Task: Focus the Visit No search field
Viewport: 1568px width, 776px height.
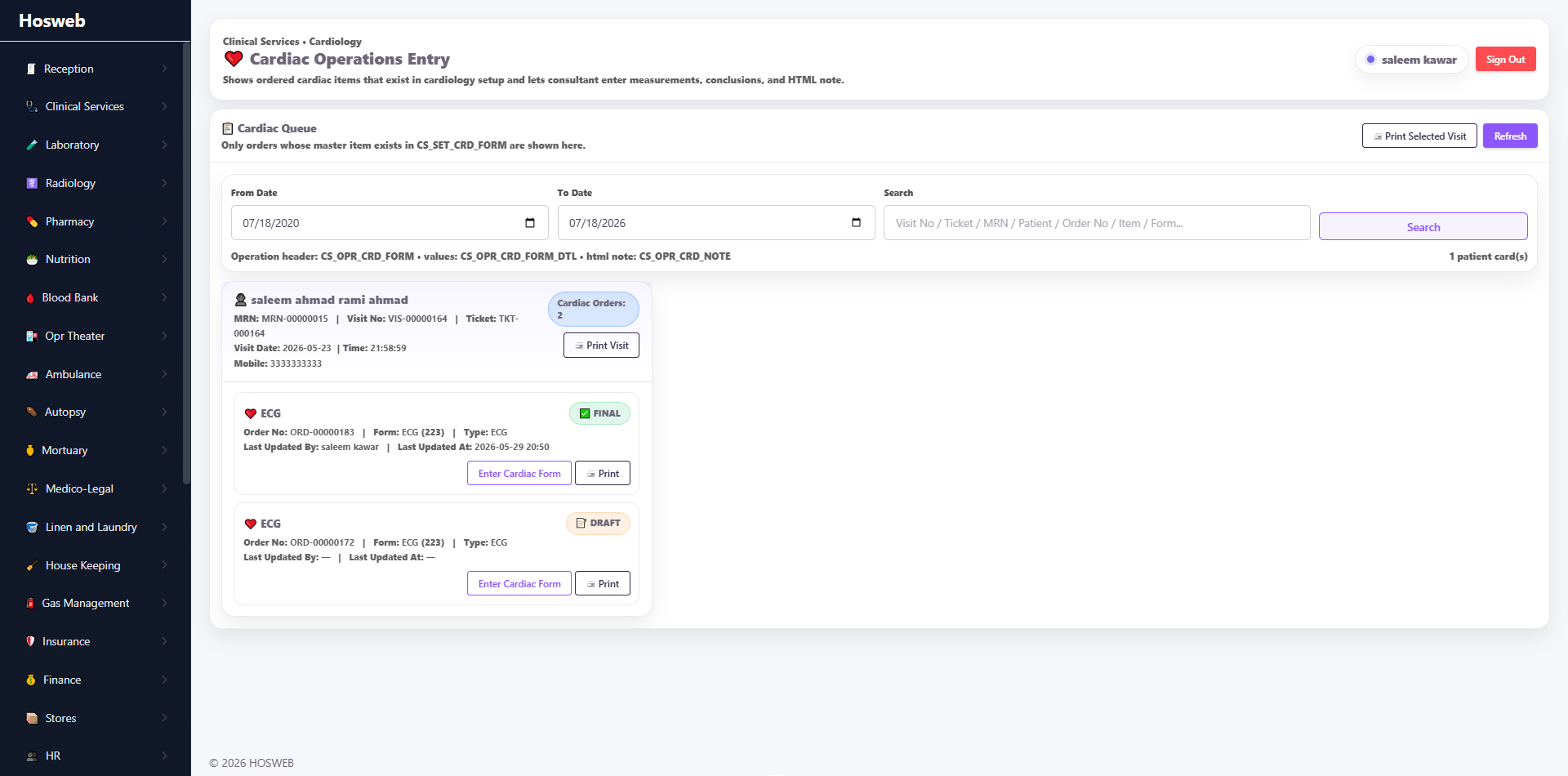Action: pyautogui.click(x=1097, y=223)
